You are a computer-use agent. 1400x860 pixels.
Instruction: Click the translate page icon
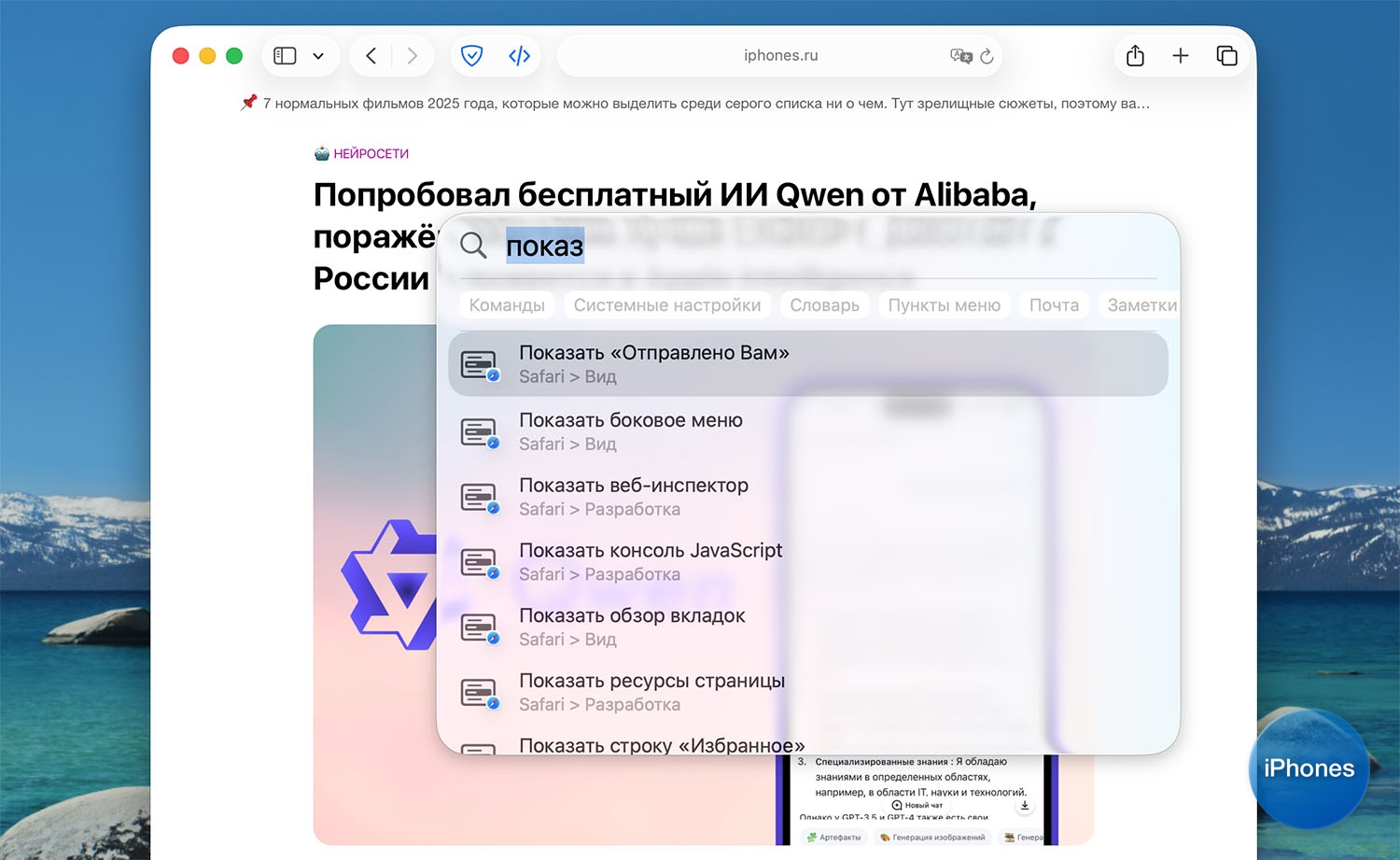(960, 56)
